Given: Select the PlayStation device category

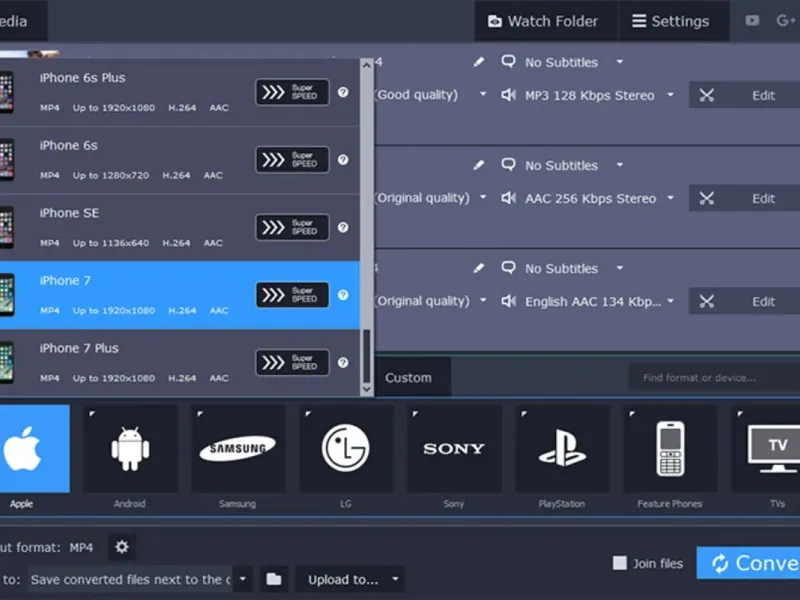Looking at the screenshot, I should pyautogui.click(x=562, y=448).
